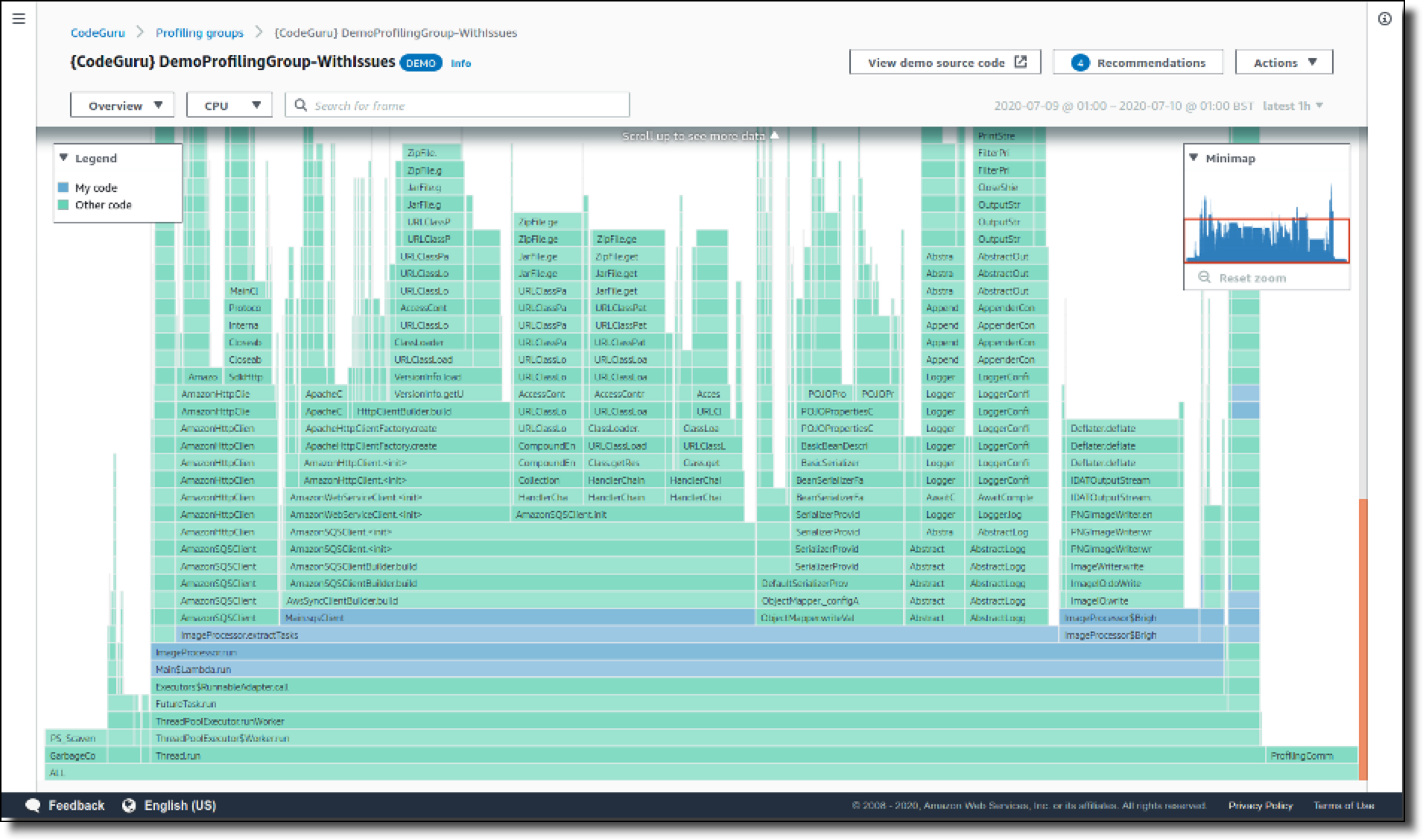The image size is (1423, 840).
Task: Collapse the Legend panel
Action: 64,158
